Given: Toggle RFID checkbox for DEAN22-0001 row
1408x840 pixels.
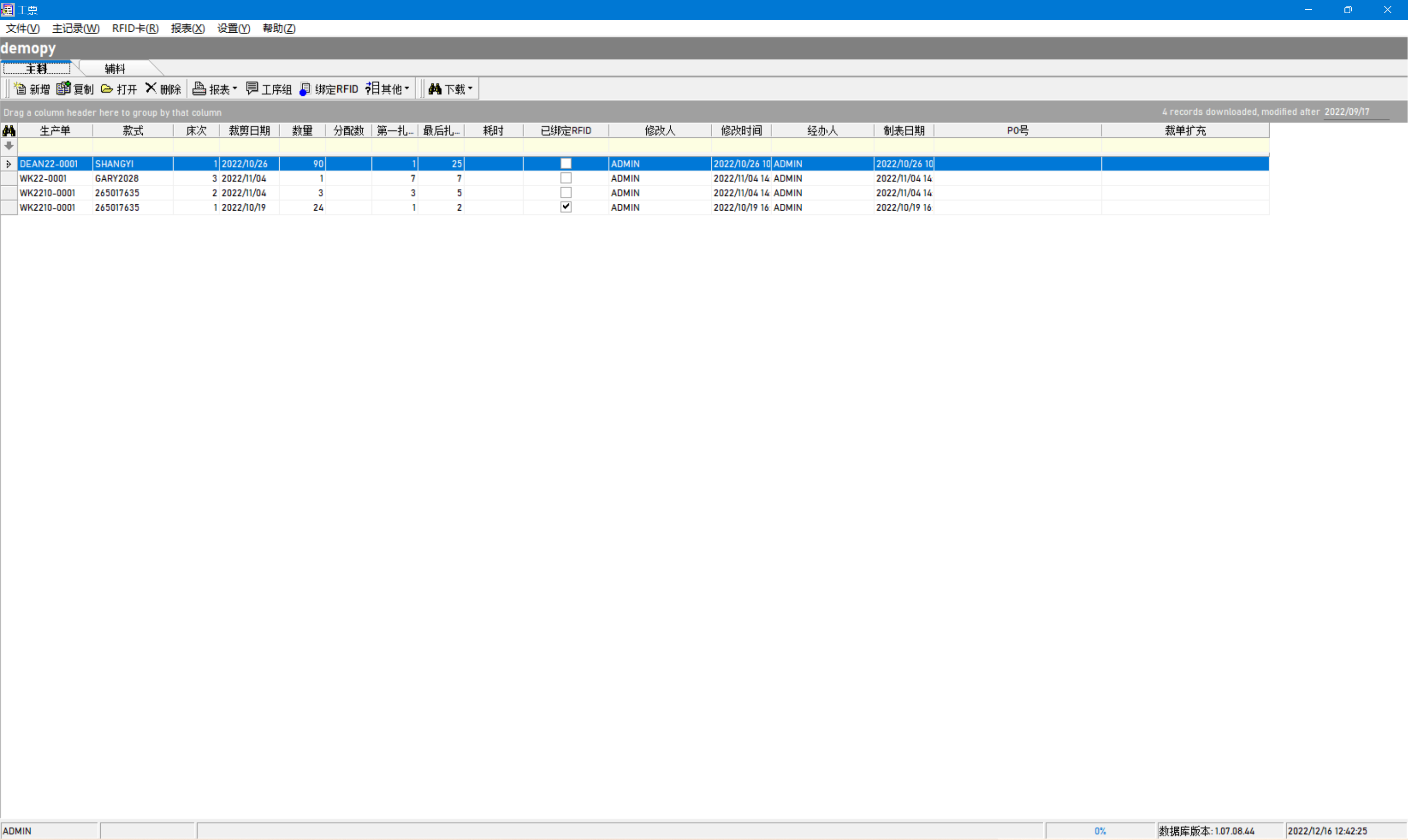Looking at the screenshot, I should tap(566, 164).
